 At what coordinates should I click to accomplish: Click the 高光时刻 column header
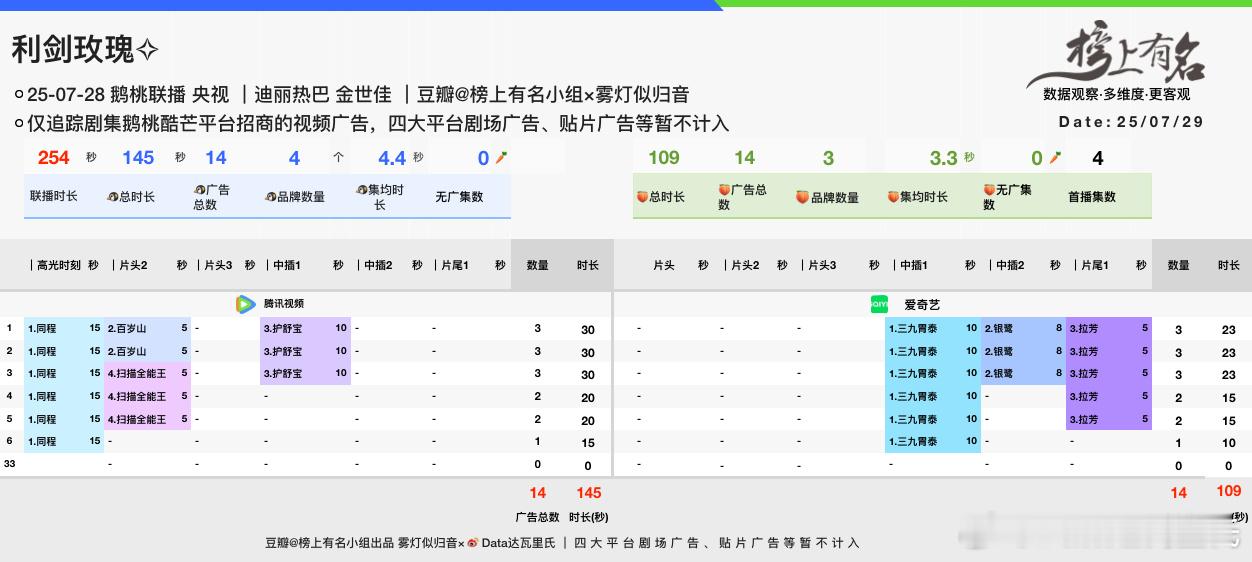pos(59,265)
